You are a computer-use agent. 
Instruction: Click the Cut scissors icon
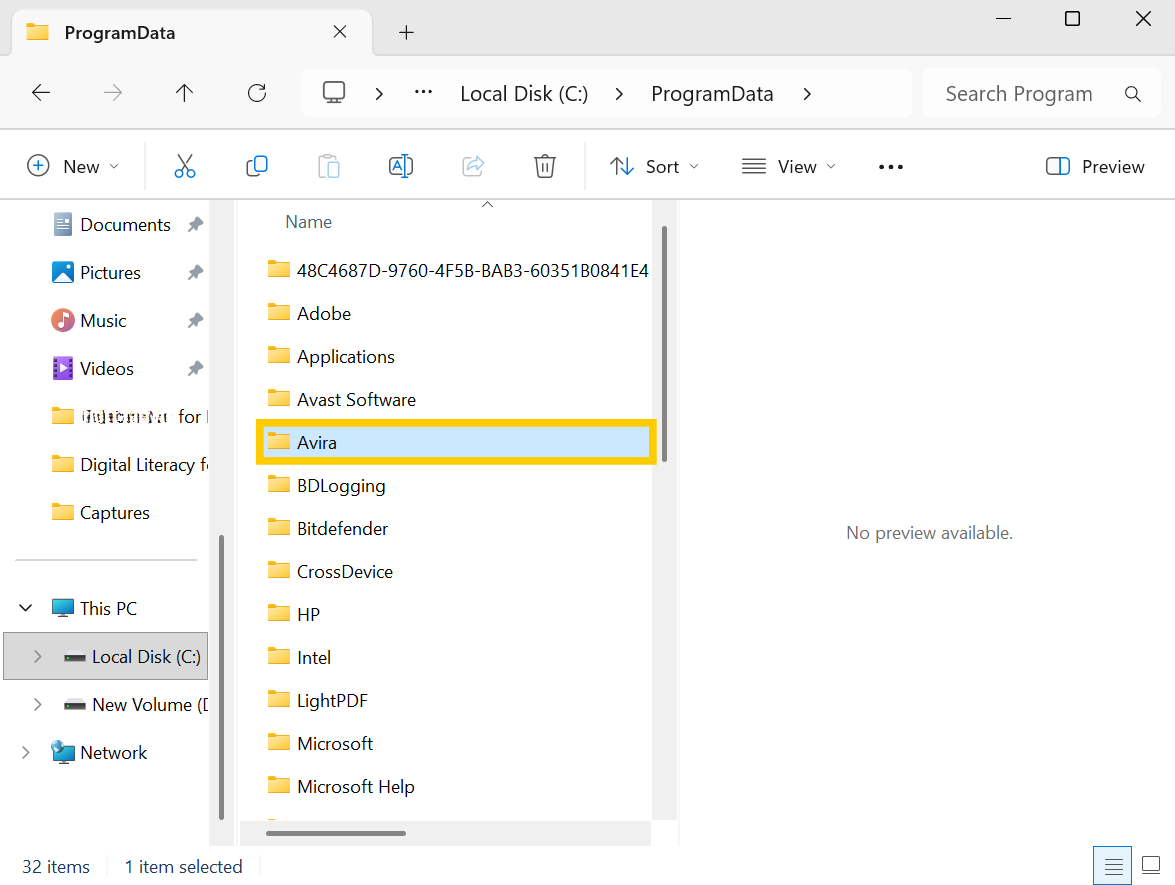(184, 166)
